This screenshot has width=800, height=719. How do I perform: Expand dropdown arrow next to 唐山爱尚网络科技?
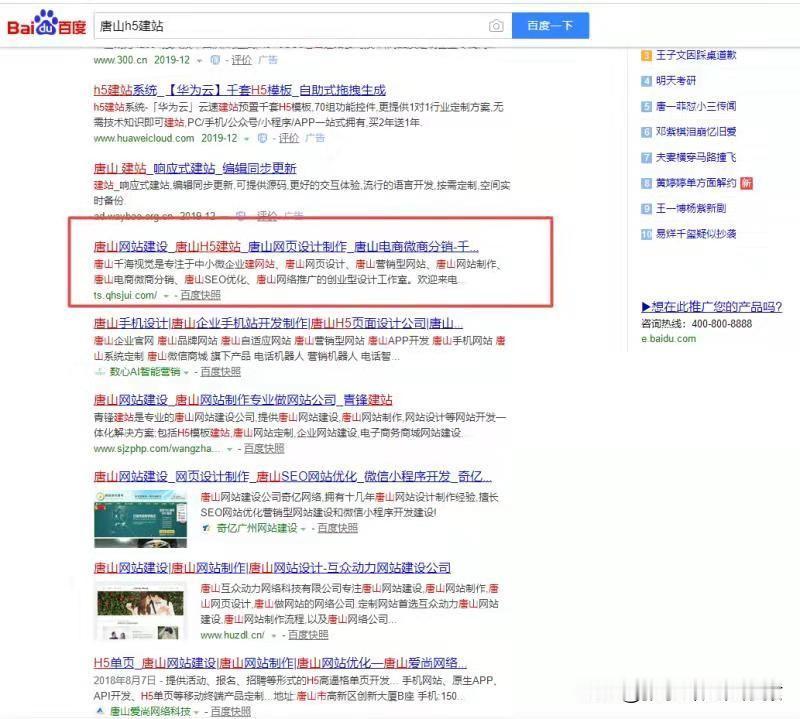196,712
